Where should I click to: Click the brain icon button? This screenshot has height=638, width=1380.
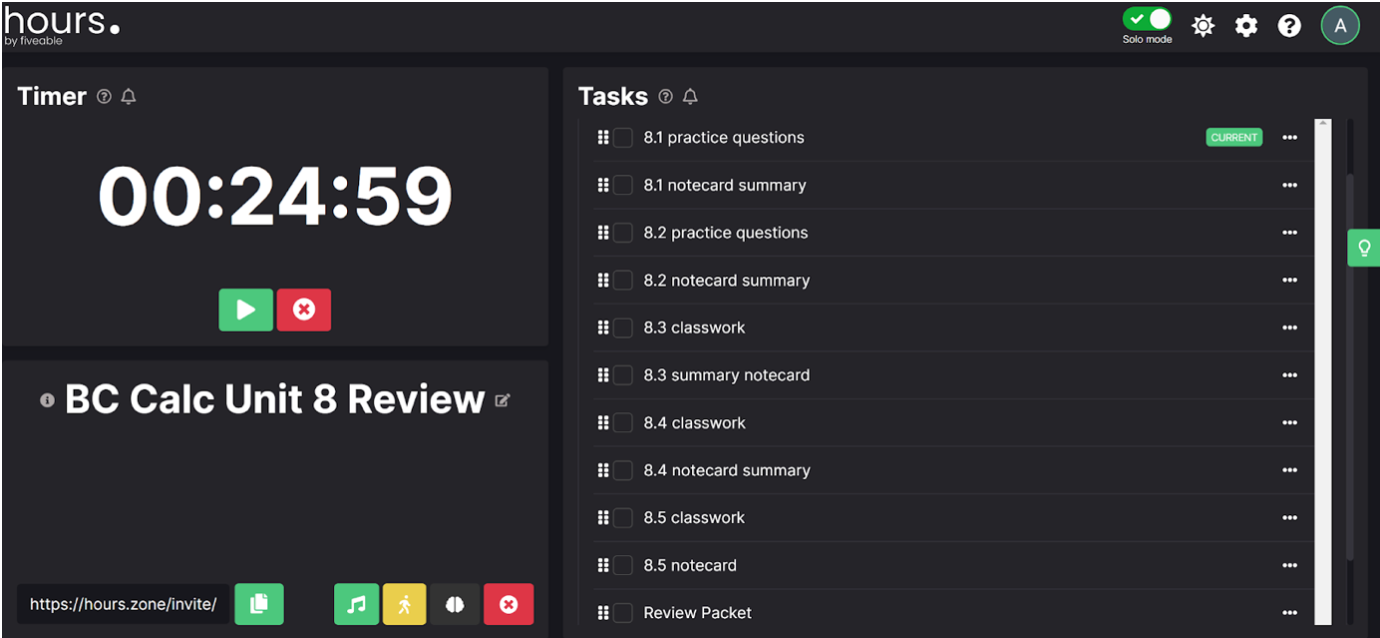tap(455, 604)
